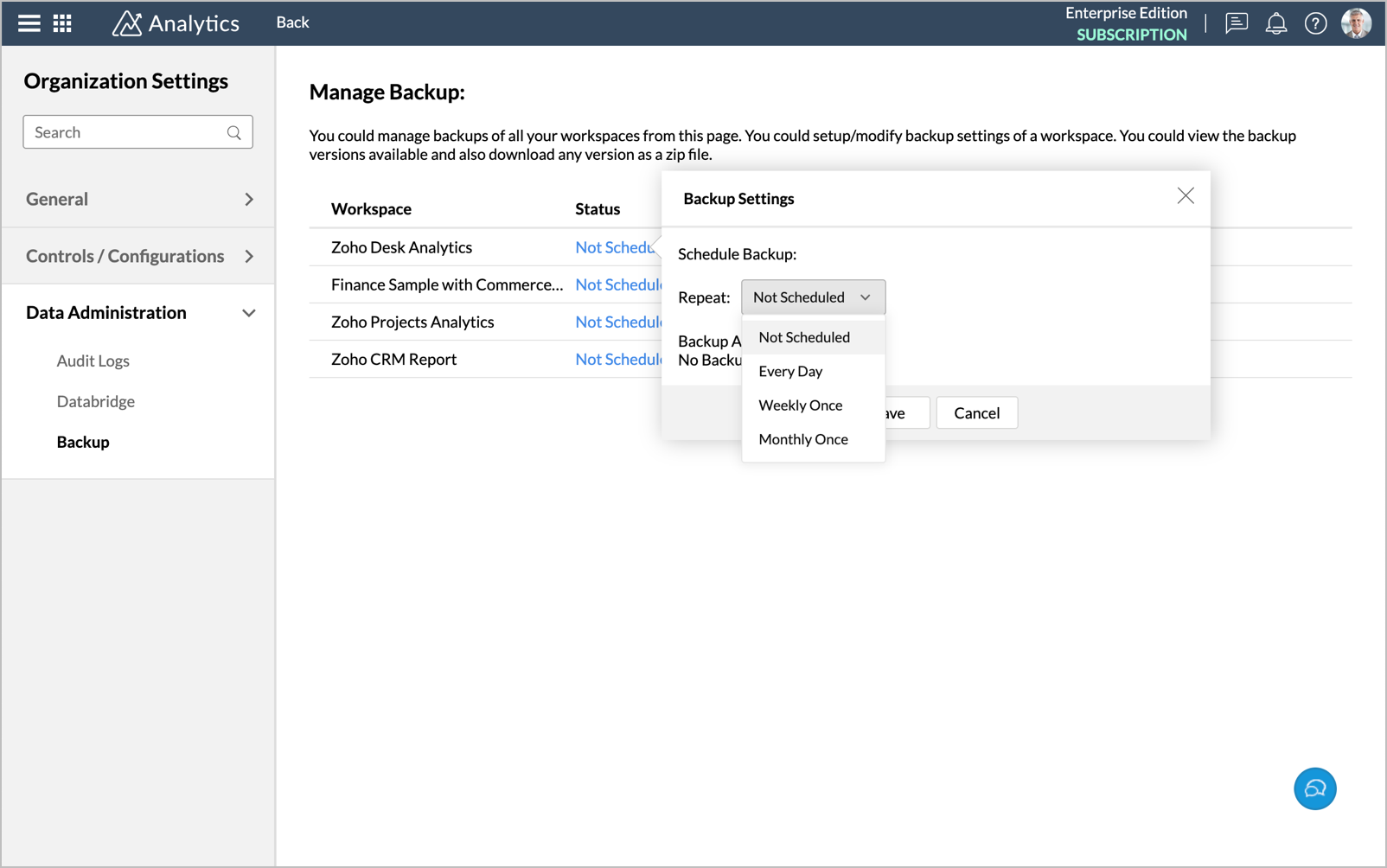The image size is (1387, 868).
Task: Click the search magnifier icon
Action: coord(233,132)
